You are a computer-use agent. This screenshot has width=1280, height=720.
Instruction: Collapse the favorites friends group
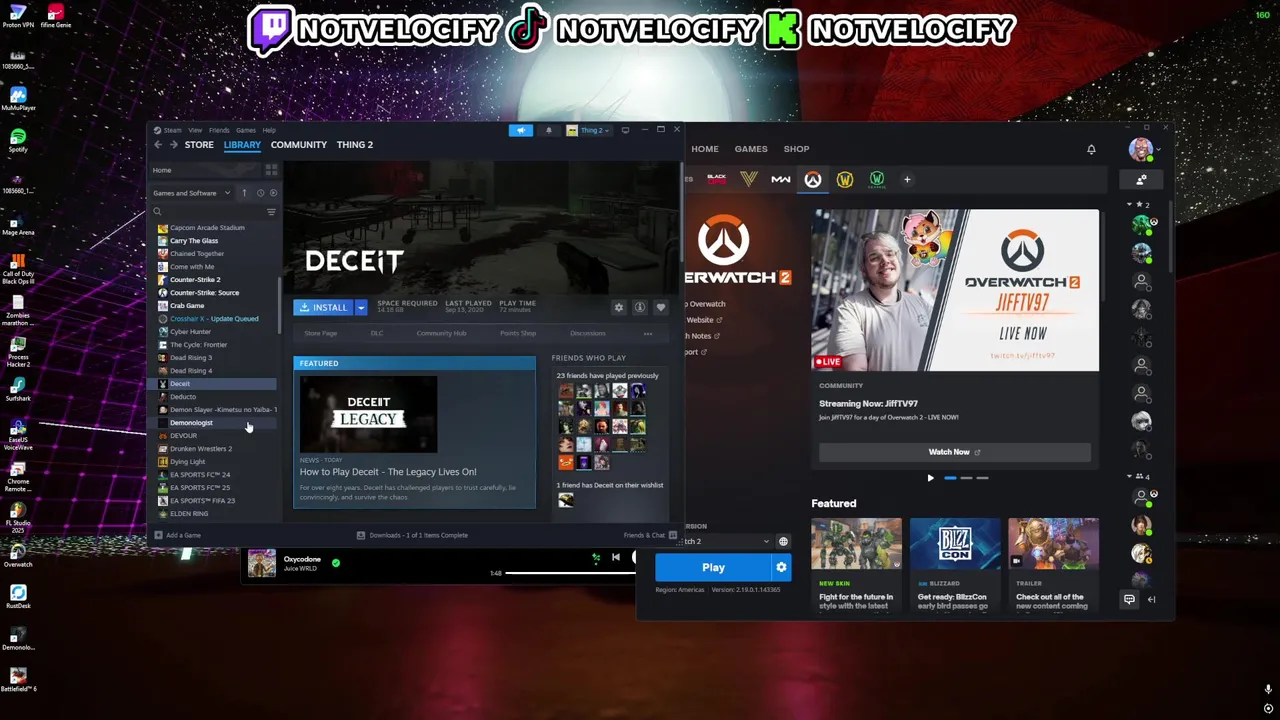[x=1131, y=205]
